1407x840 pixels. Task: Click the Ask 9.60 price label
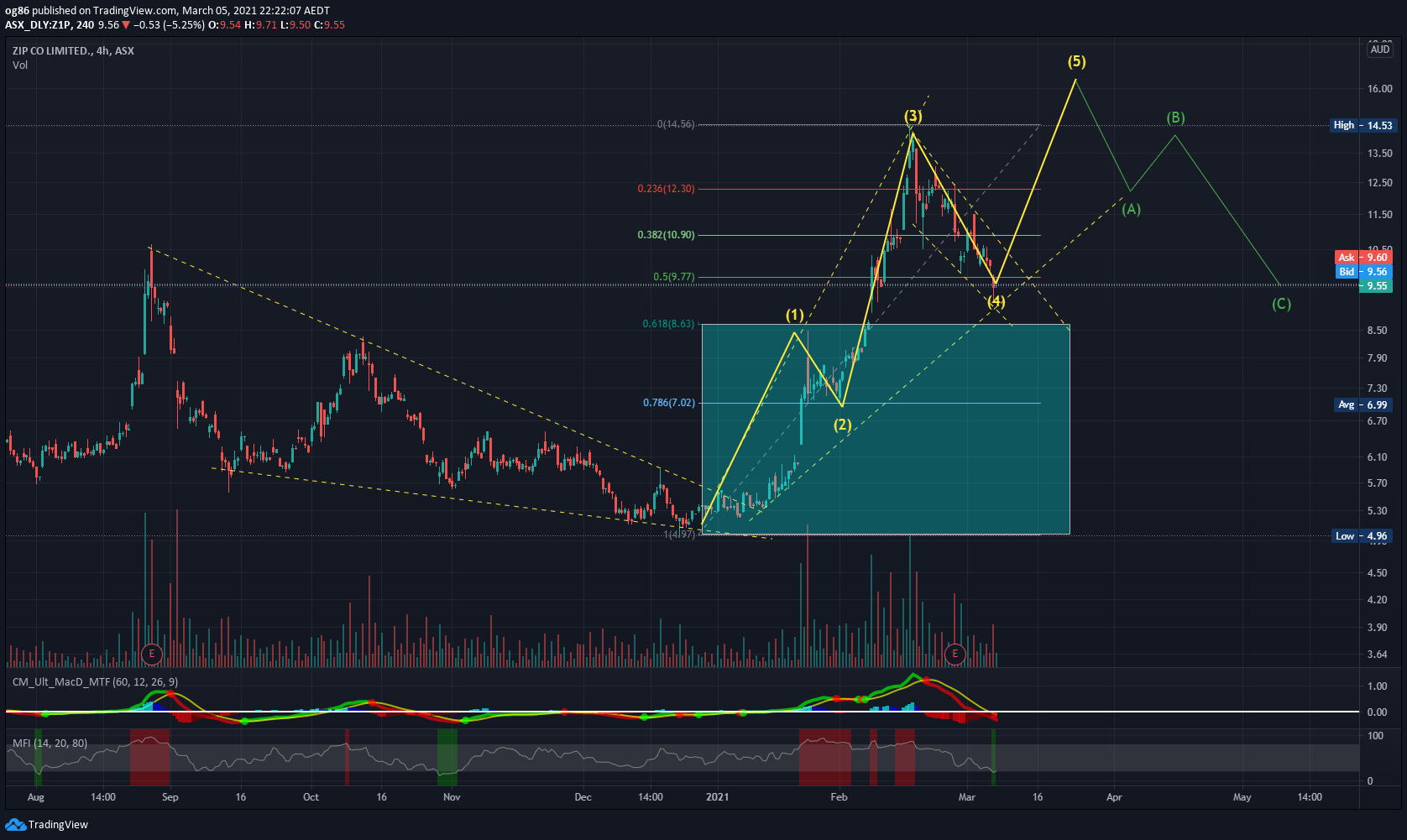[x=1363, y=258]
